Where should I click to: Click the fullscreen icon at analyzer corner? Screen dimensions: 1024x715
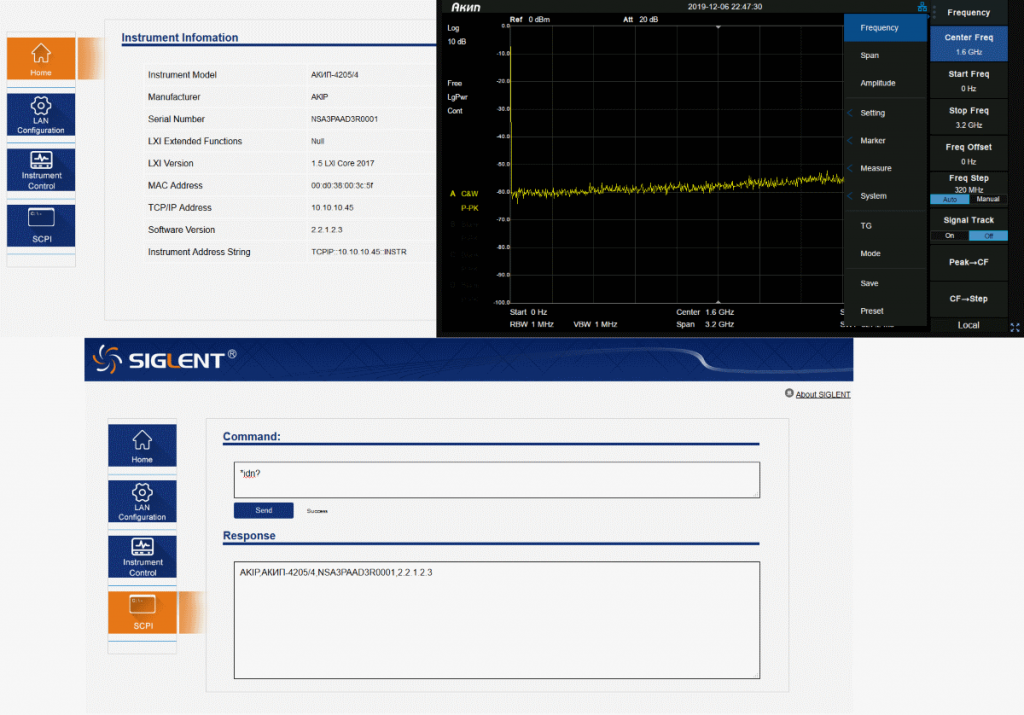1015,328
